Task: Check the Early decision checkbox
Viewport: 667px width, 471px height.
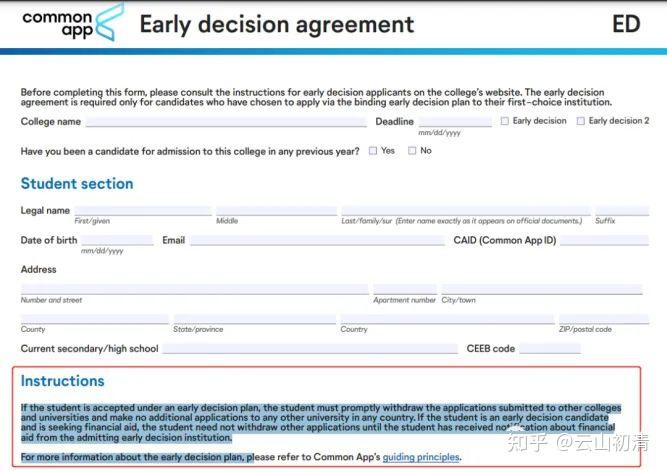Action: click(x=505, y=121)
